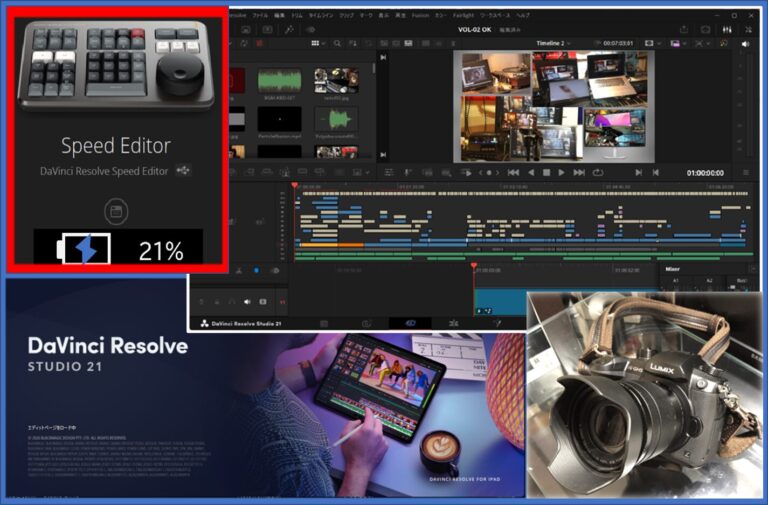
Task: Switch to the Media page tab
Action: pyautogui.click(x=324, y=323)
